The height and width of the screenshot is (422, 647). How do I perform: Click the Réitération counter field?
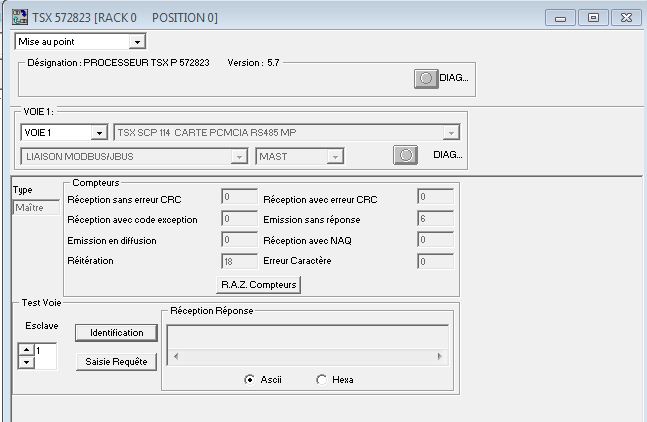coord(239,261)
